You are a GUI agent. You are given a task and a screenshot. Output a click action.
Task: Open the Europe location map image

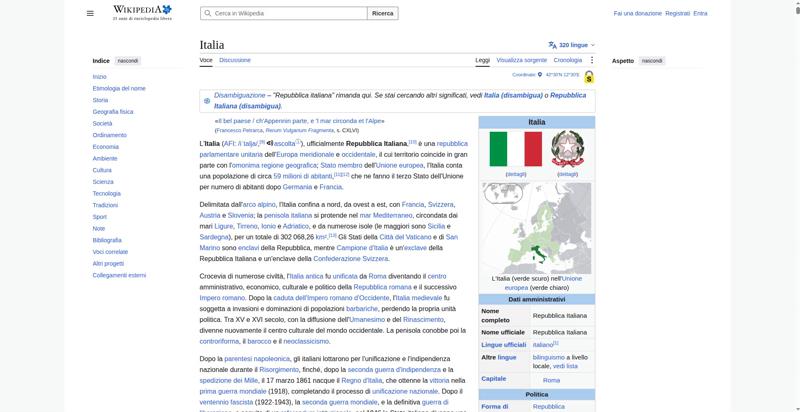[x=537, y=228]
